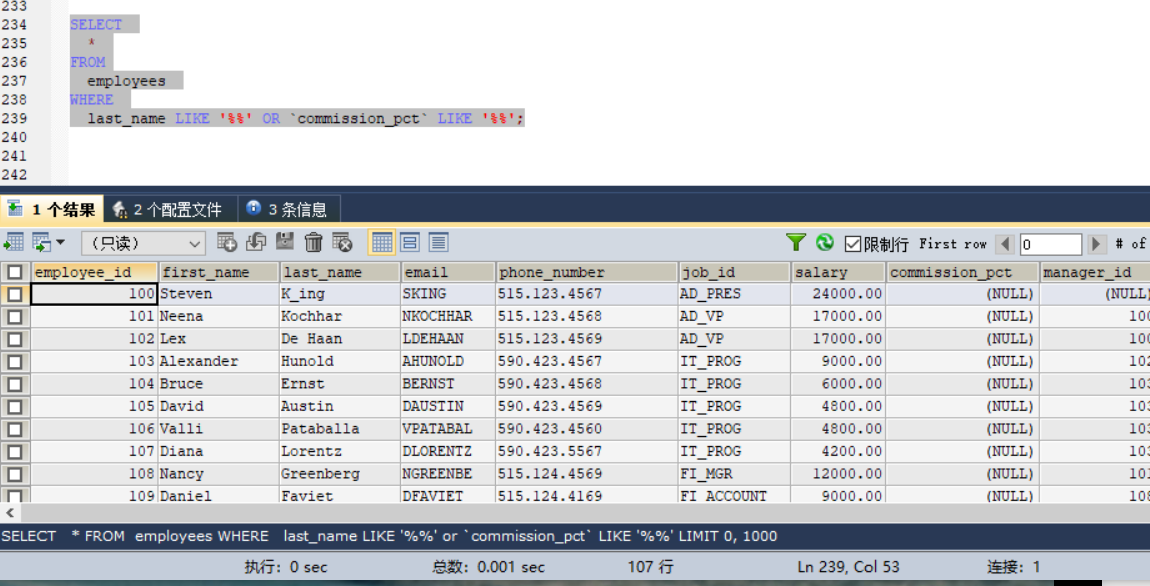
Task: Click the cancel changes table icon
Action: (343, 242)
